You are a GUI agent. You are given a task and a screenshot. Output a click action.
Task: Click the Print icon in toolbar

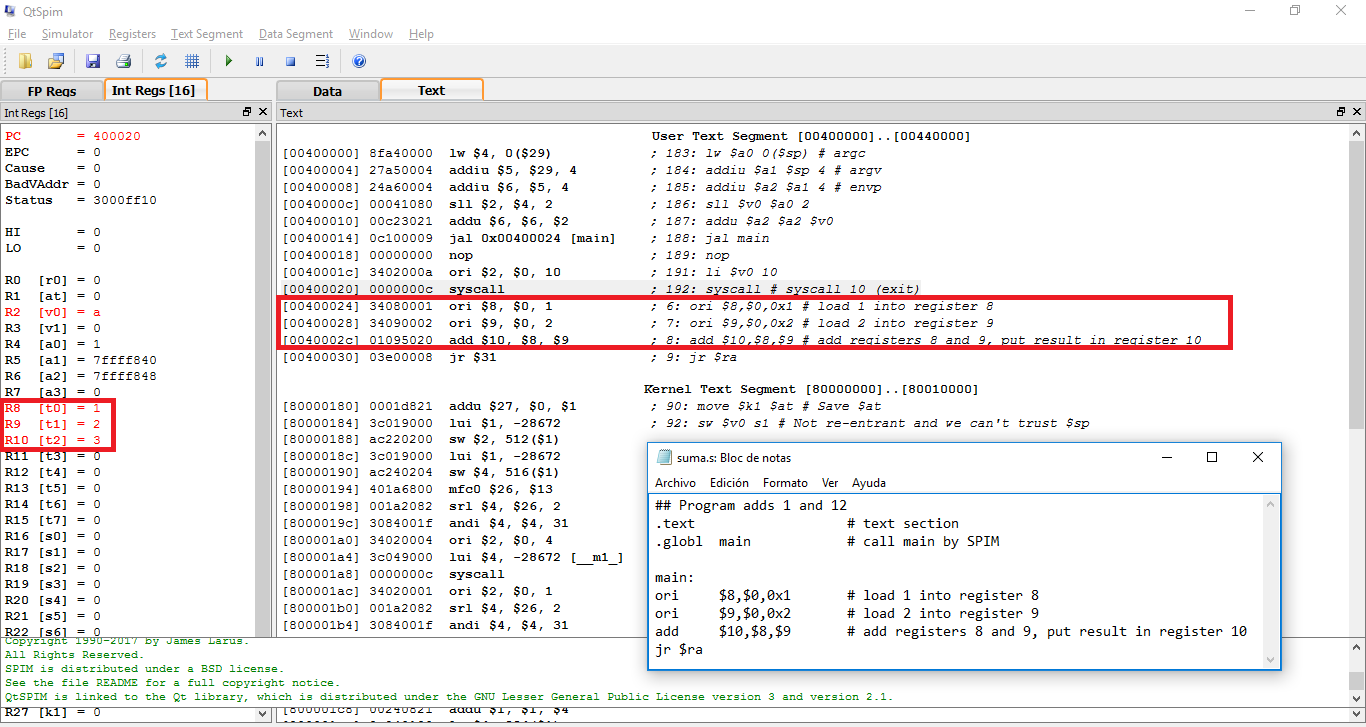point(123,61)
